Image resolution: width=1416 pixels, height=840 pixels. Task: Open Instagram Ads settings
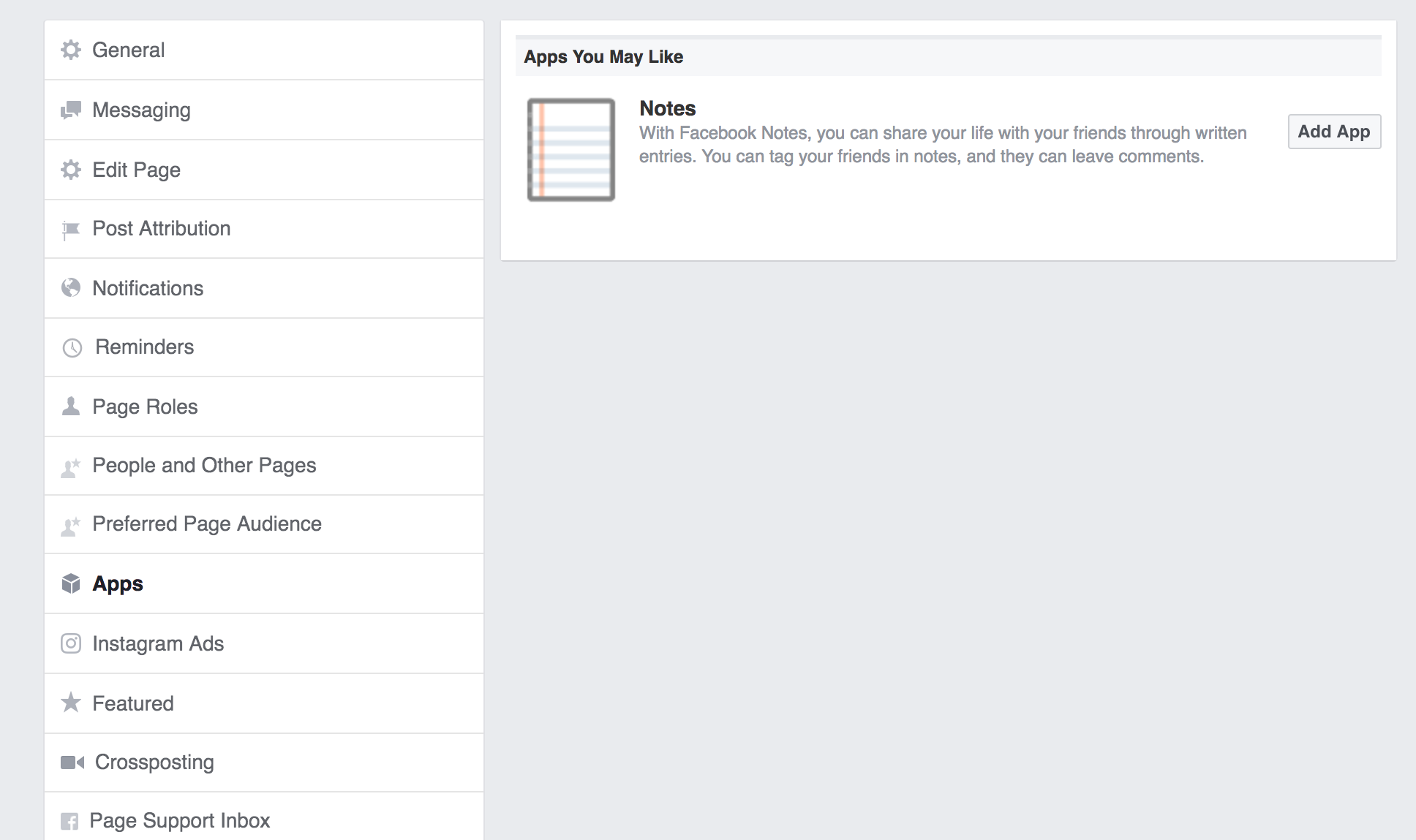point(264,643)
